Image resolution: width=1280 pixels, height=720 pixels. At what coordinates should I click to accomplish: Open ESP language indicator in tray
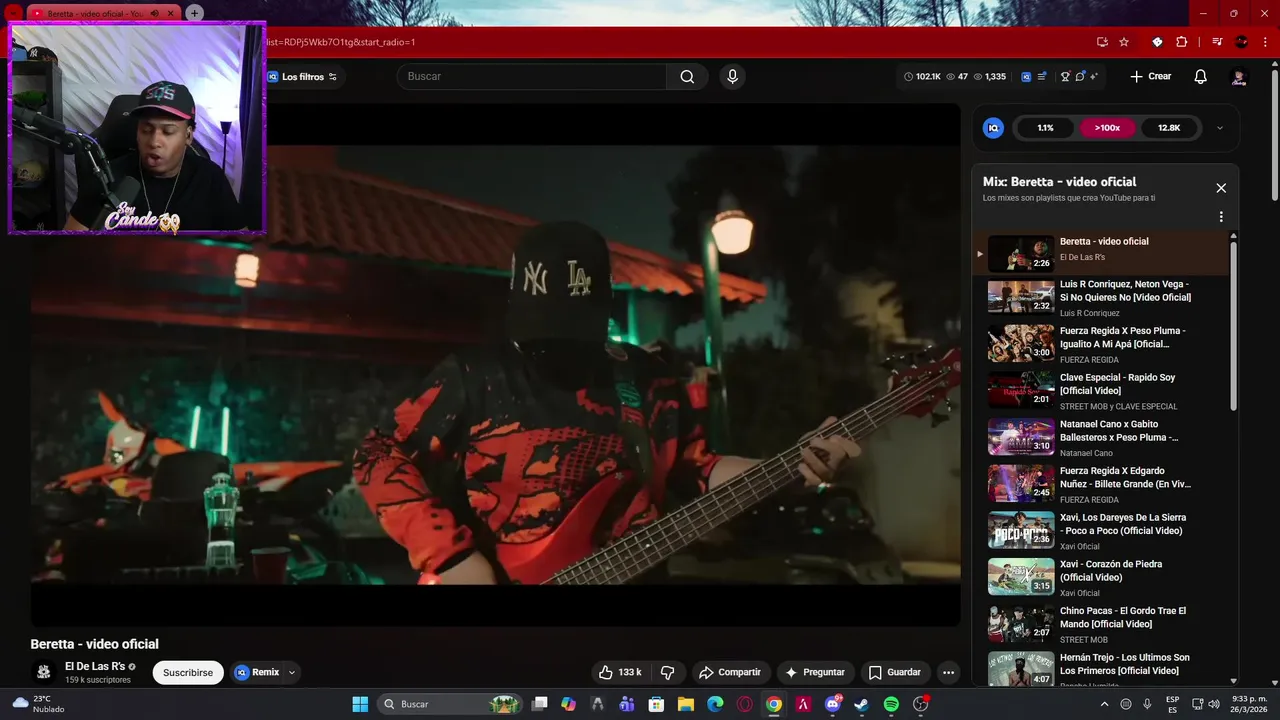point(1172,704)
